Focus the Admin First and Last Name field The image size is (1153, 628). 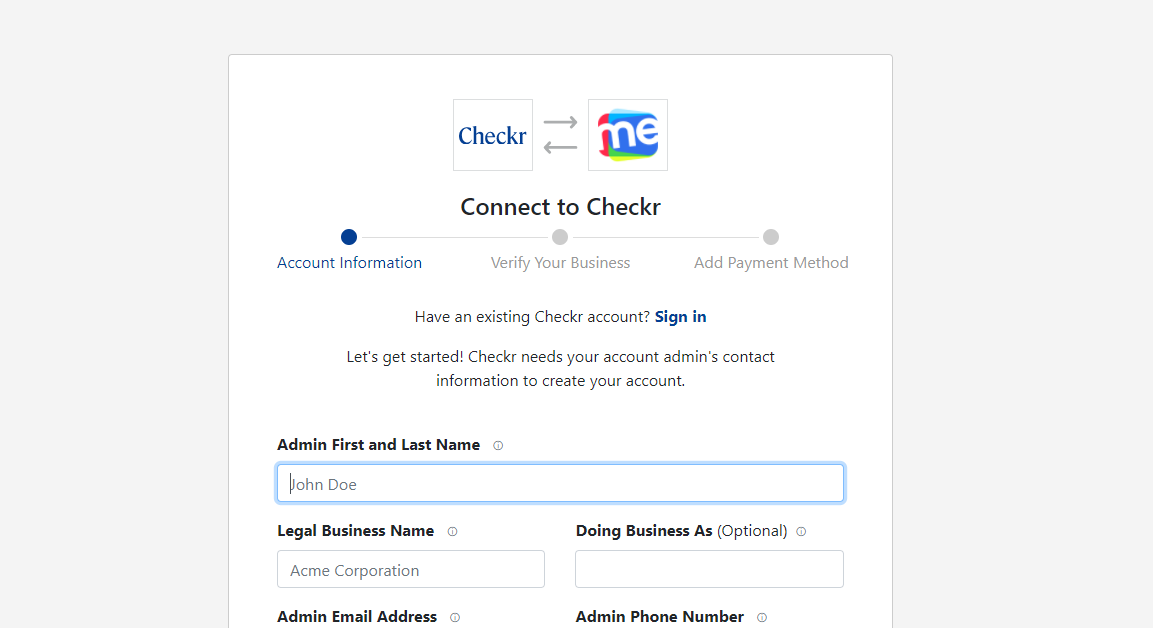[560, 484]
